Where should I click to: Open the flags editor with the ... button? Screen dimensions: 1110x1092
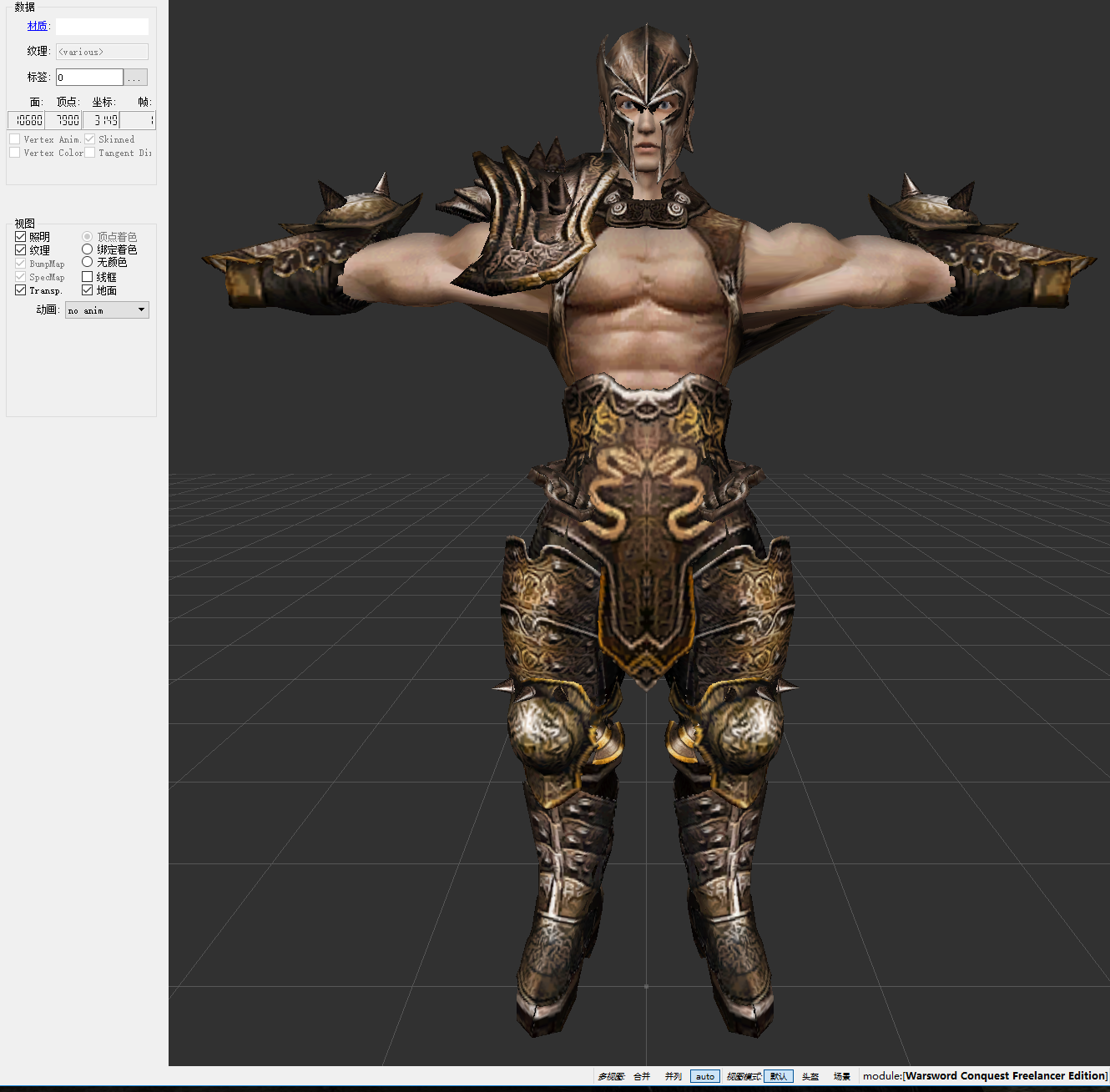[x=135, y=78]
